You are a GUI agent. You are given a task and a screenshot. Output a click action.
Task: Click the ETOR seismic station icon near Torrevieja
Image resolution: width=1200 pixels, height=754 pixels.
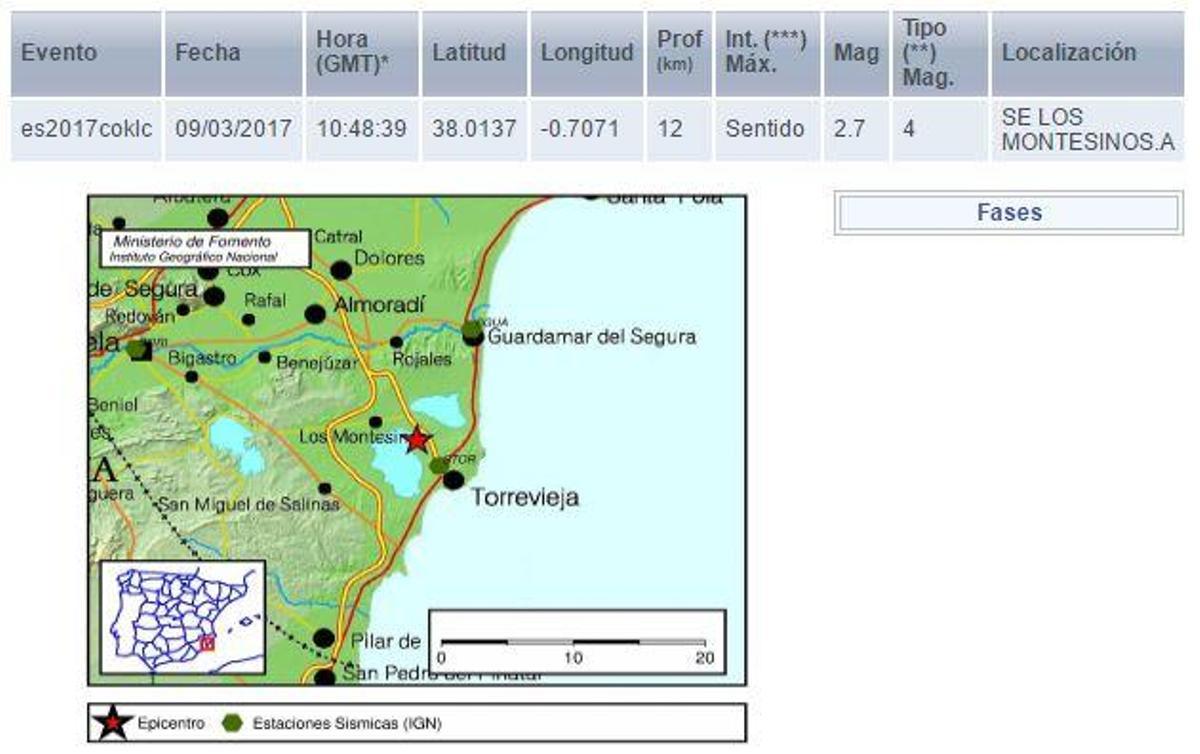(440, 464)
